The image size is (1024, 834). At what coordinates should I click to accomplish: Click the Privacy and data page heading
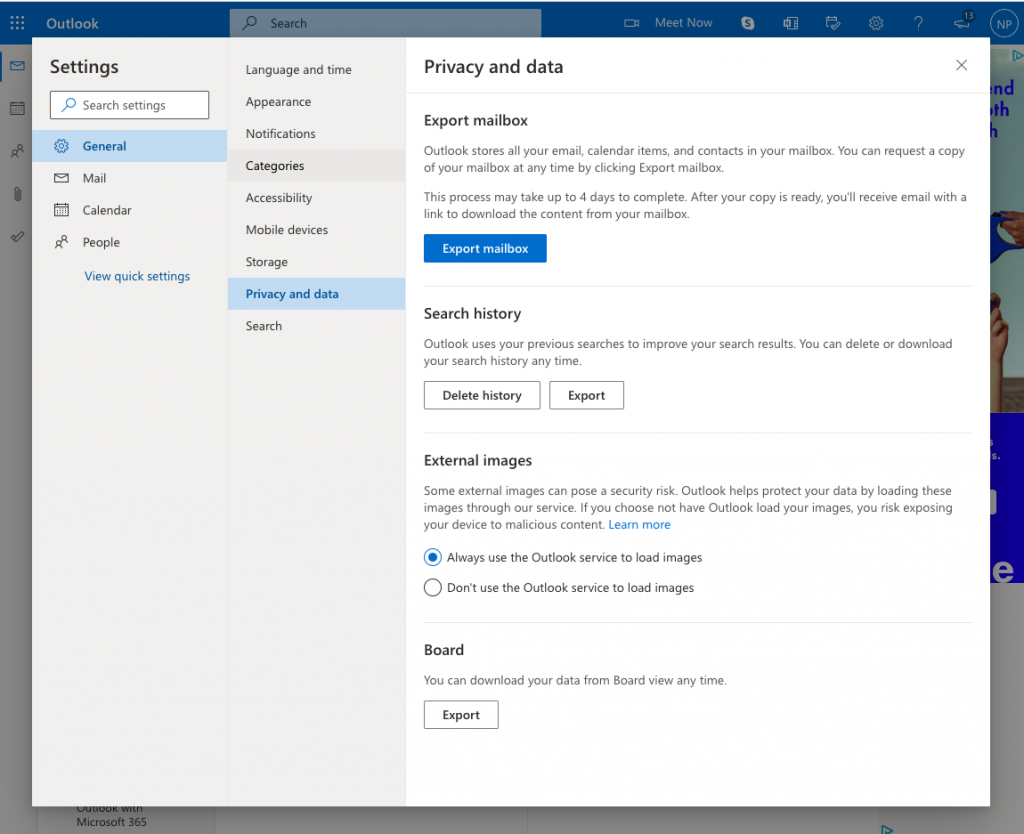pos(494,67)
